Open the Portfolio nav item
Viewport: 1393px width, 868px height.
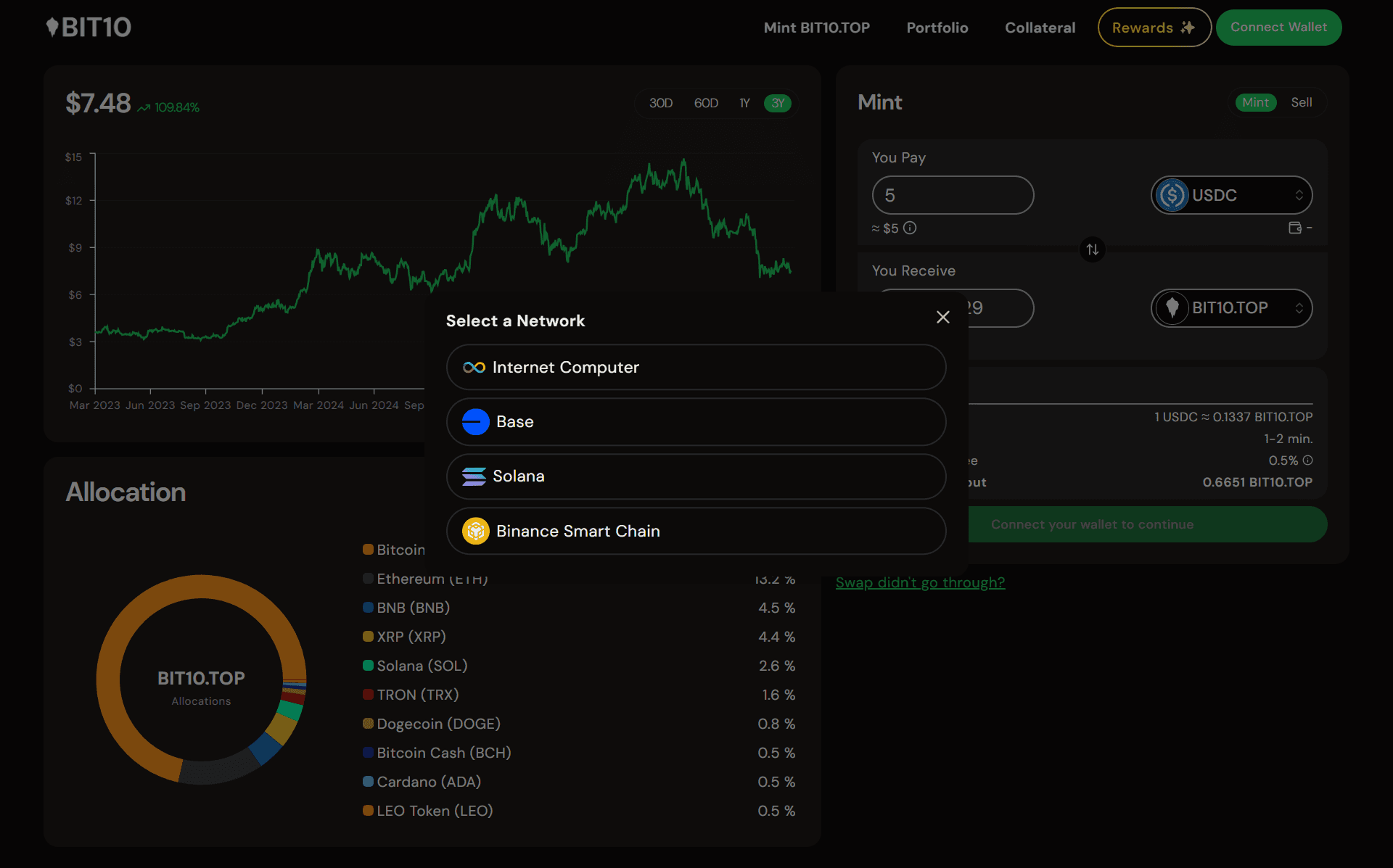click(x=937, y=28)
